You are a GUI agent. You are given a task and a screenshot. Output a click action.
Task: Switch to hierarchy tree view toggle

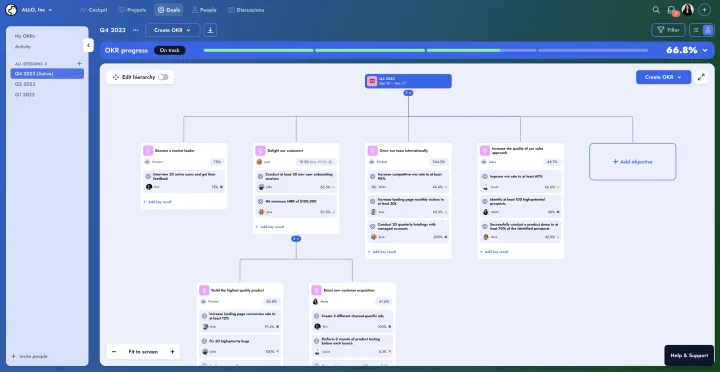coord(708,30)
